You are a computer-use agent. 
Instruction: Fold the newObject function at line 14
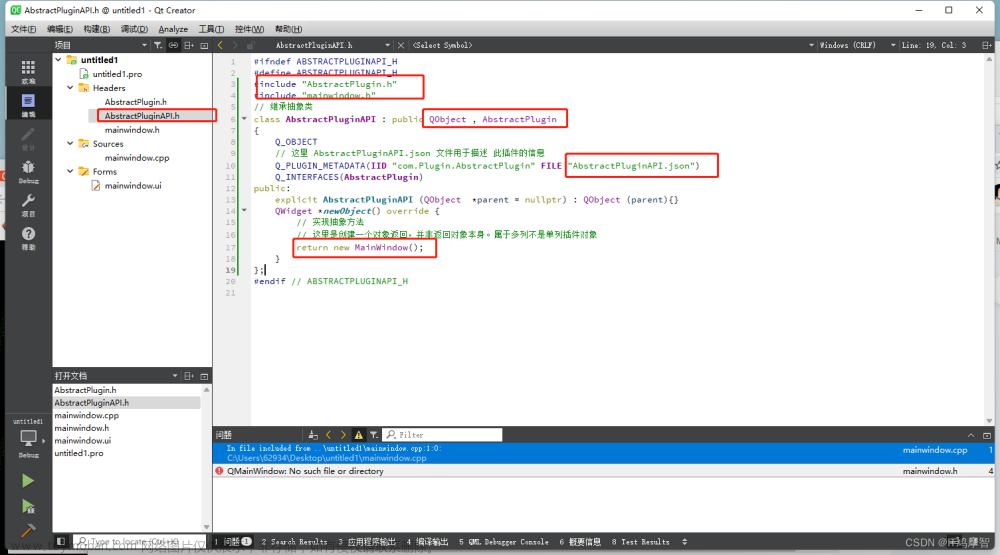(244, 211)
